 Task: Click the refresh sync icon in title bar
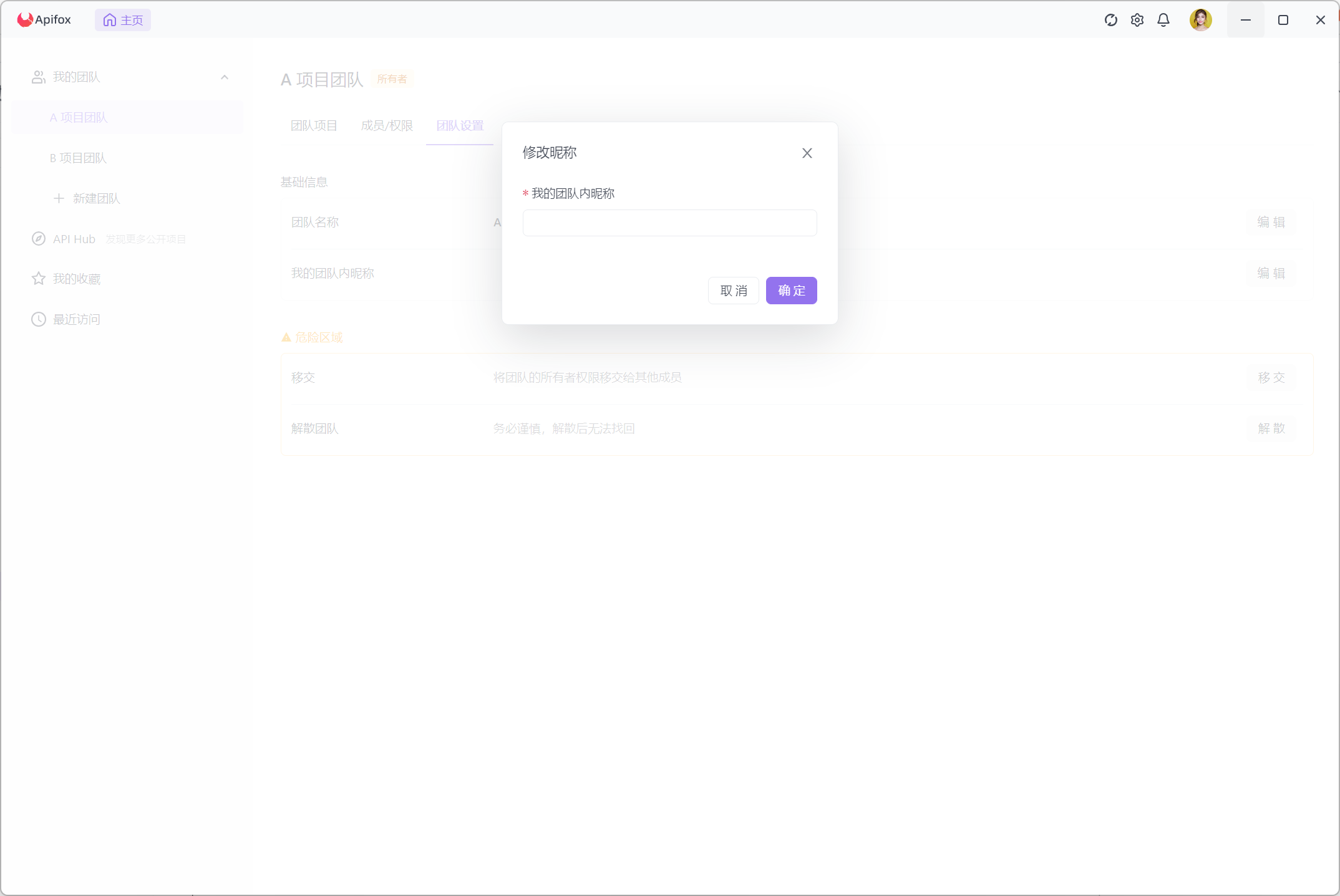pyautogui.click(x=1110, y=20)
